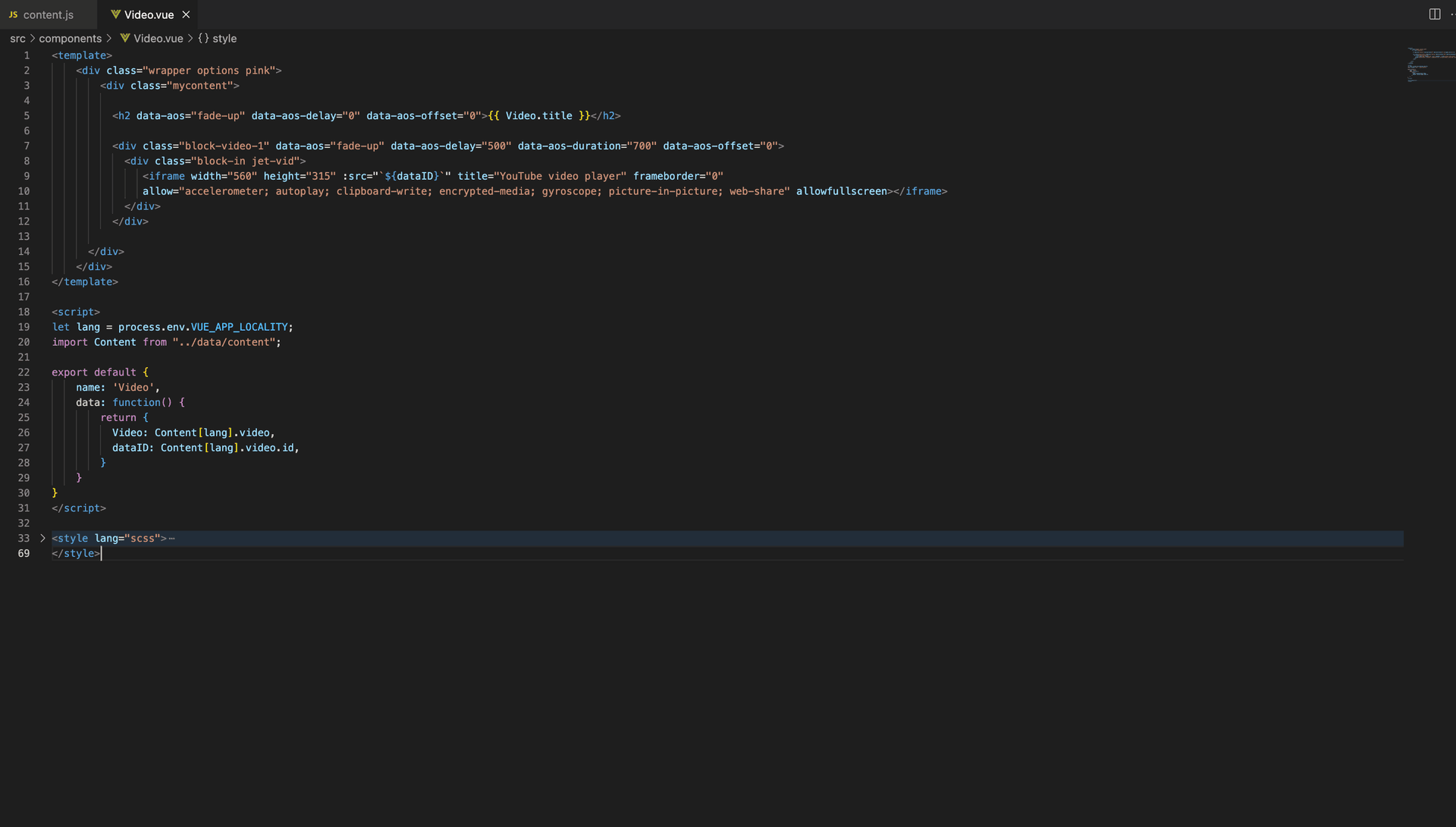This screenshot has width=1456, height=827.
Task: Click the "mycontent" class value
Action: 199,86
